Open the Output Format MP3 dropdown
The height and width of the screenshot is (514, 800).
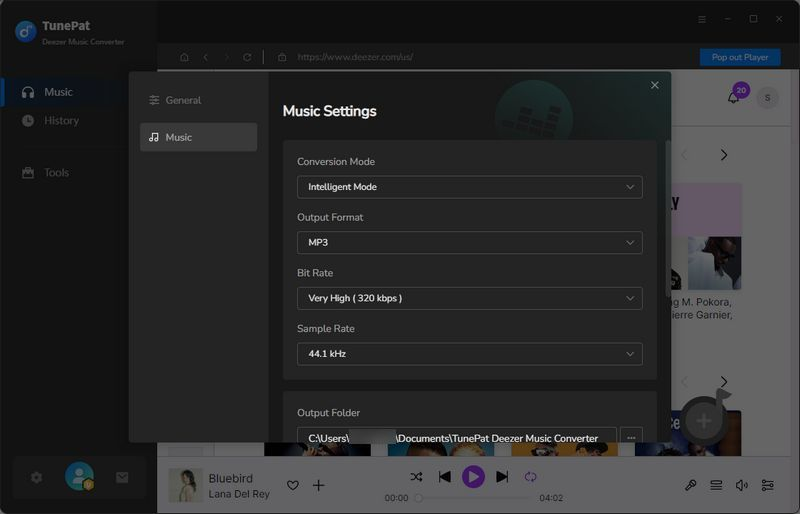point(469,242)
